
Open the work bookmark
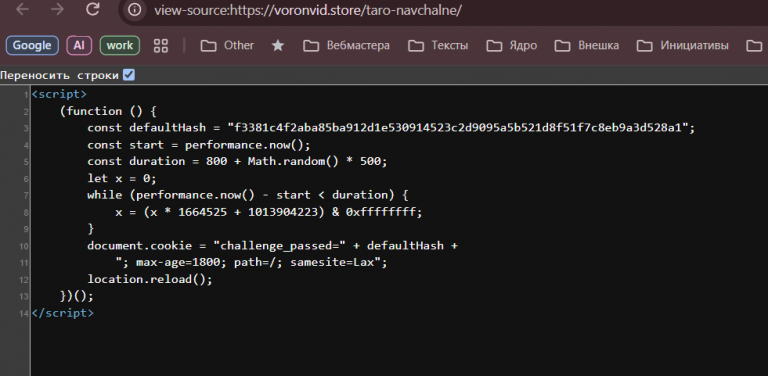[x=120, y=46]
